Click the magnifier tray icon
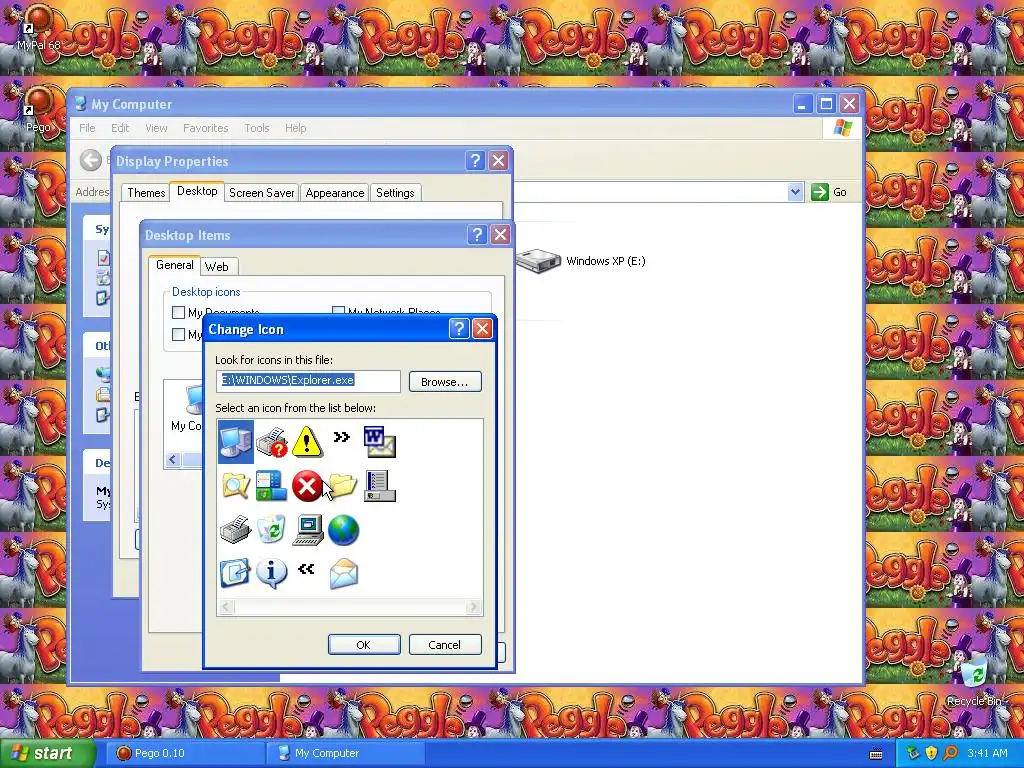This screenshot has width=1024, height=768. pos(950,754)
